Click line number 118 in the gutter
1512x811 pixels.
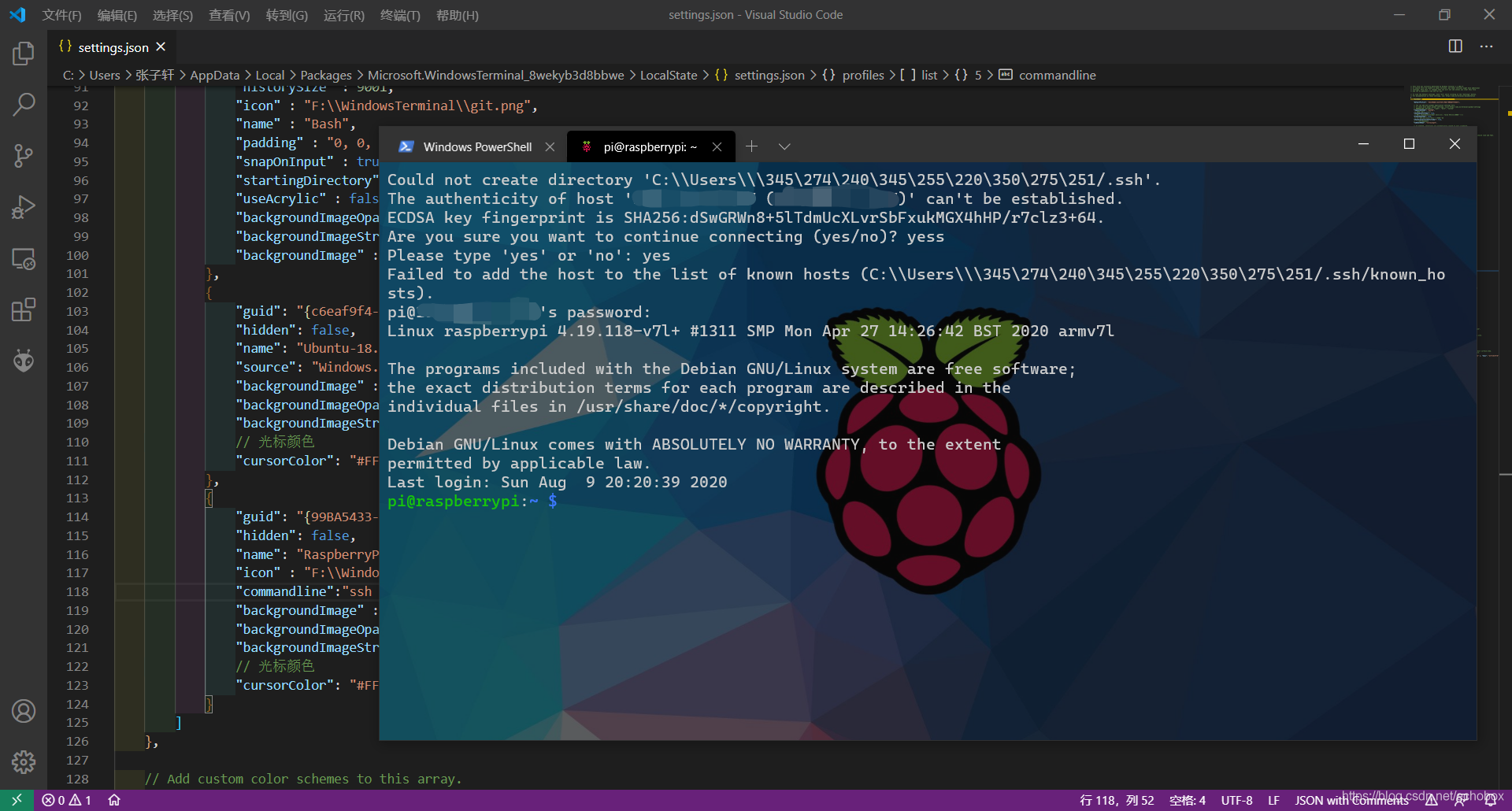(x=77, y=591)
